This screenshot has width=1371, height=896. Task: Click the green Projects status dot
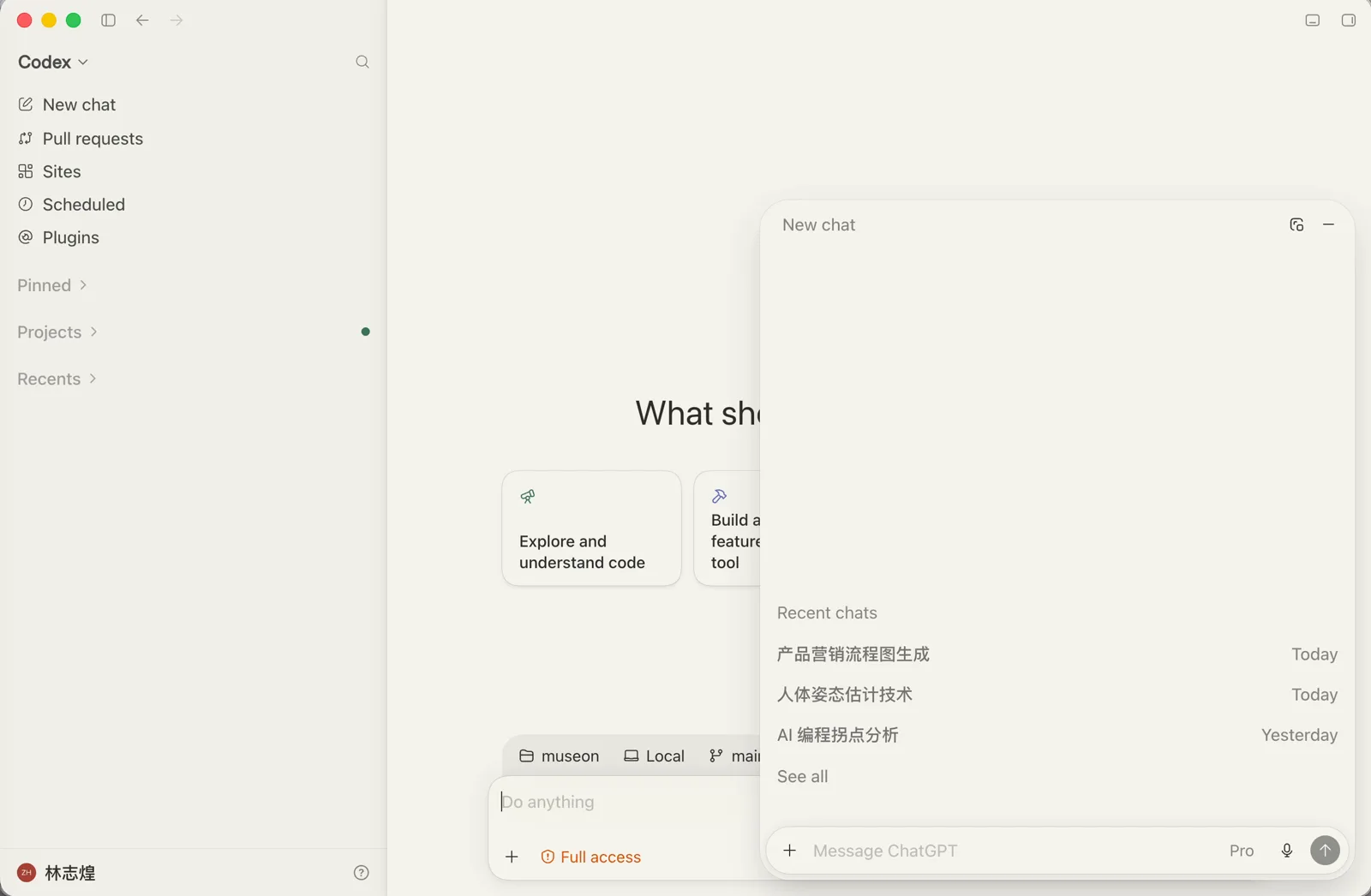click(x=366, y=332)
